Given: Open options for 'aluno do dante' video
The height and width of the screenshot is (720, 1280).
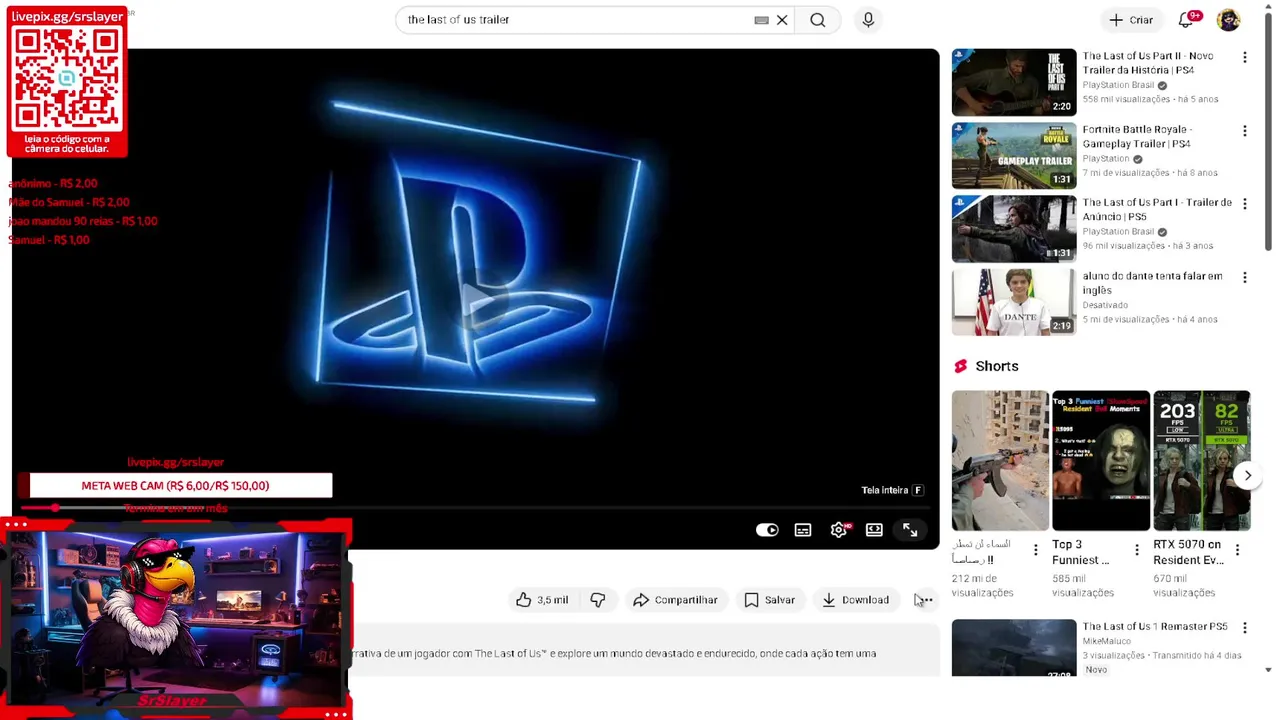Looking at the screenshot, I should point(1245,277).
